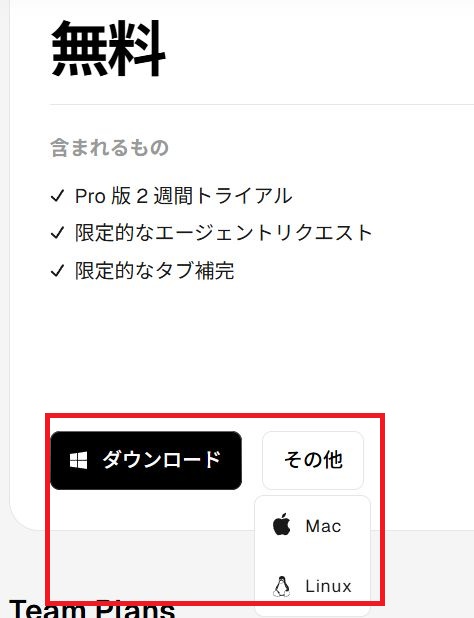Viewport: 474px width, 618px height.
Task: Click the 無料 plan heading
Action: [108, 49]
